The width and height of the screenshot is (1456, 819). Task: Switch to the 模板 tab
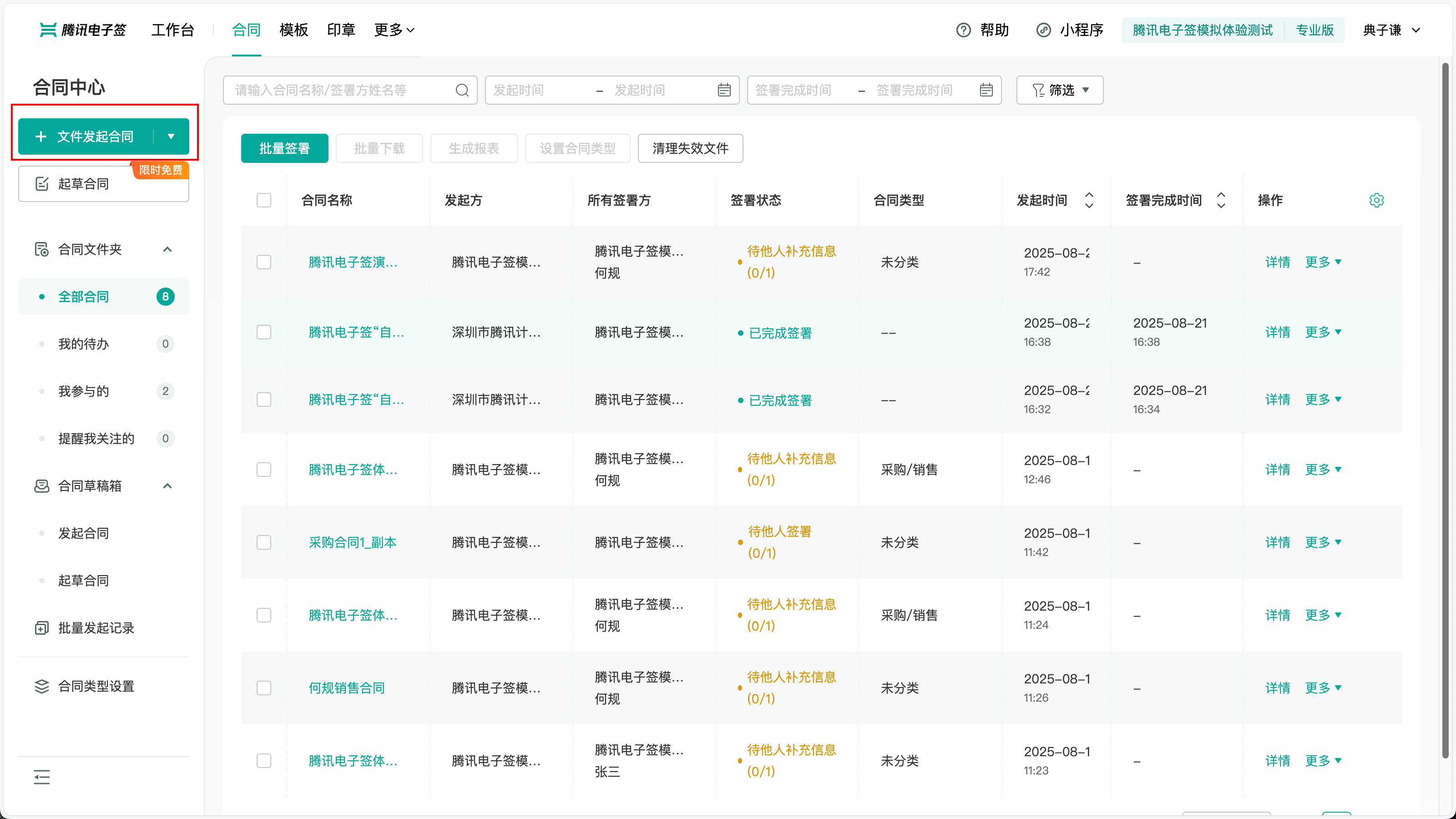(293, 30)
